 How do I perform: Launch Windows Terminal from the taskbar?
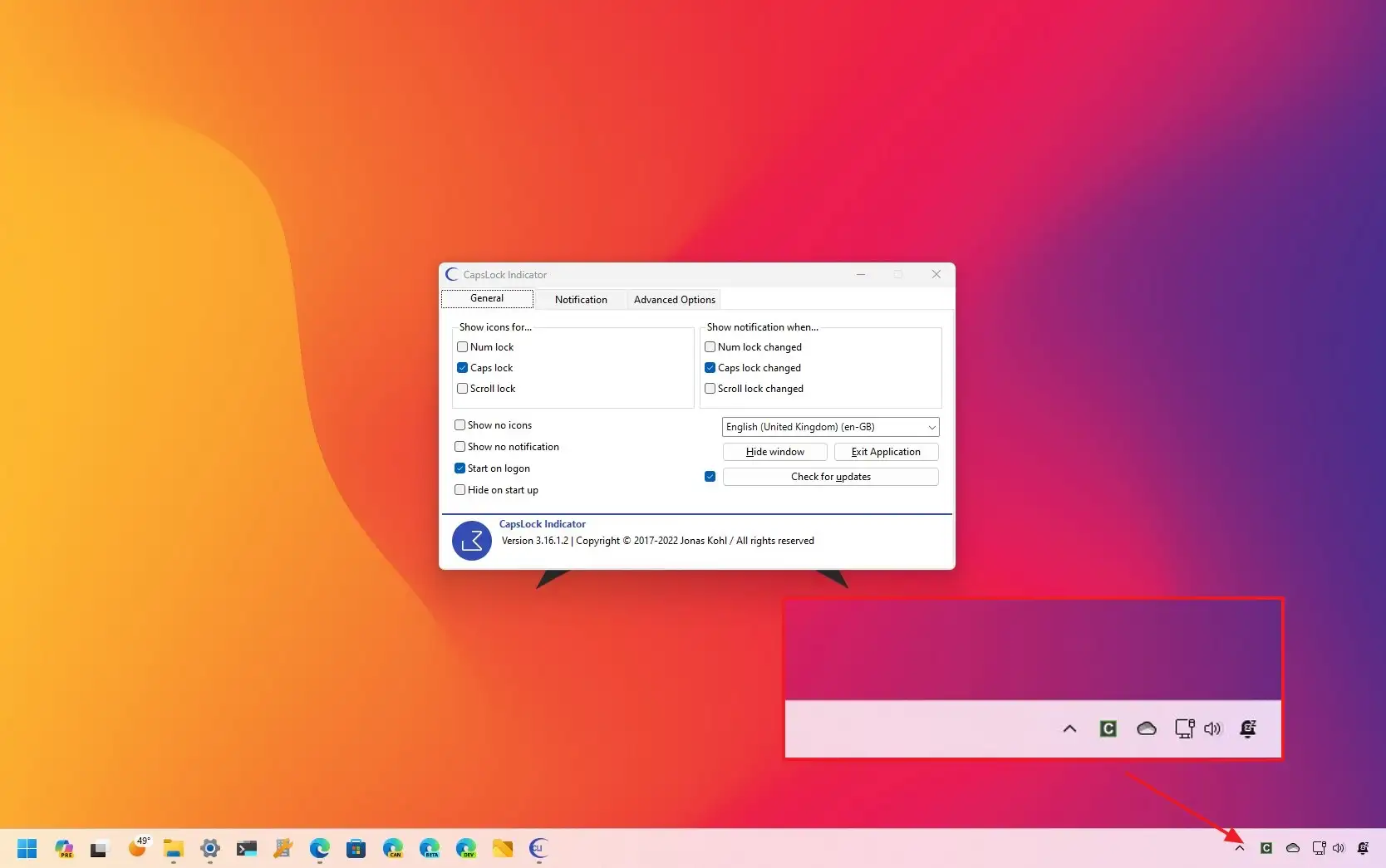tap(246, 848)
